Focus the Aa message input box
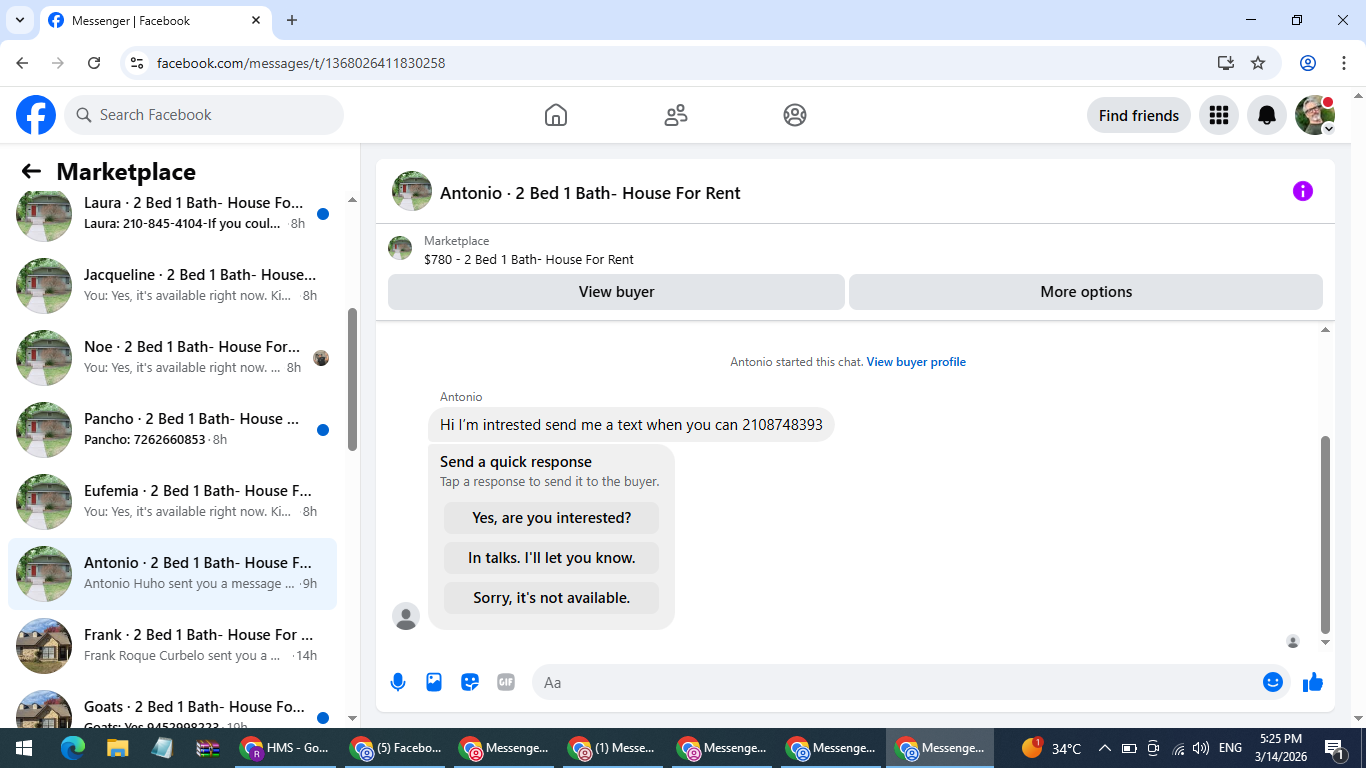This screenshot has height=768, width=1366. (896, 682)
